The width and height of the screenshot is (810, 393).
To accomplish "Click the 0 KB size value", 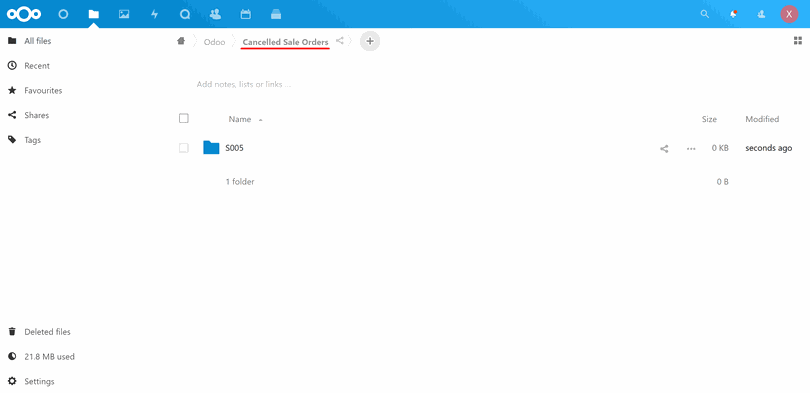I will (720, 148).
